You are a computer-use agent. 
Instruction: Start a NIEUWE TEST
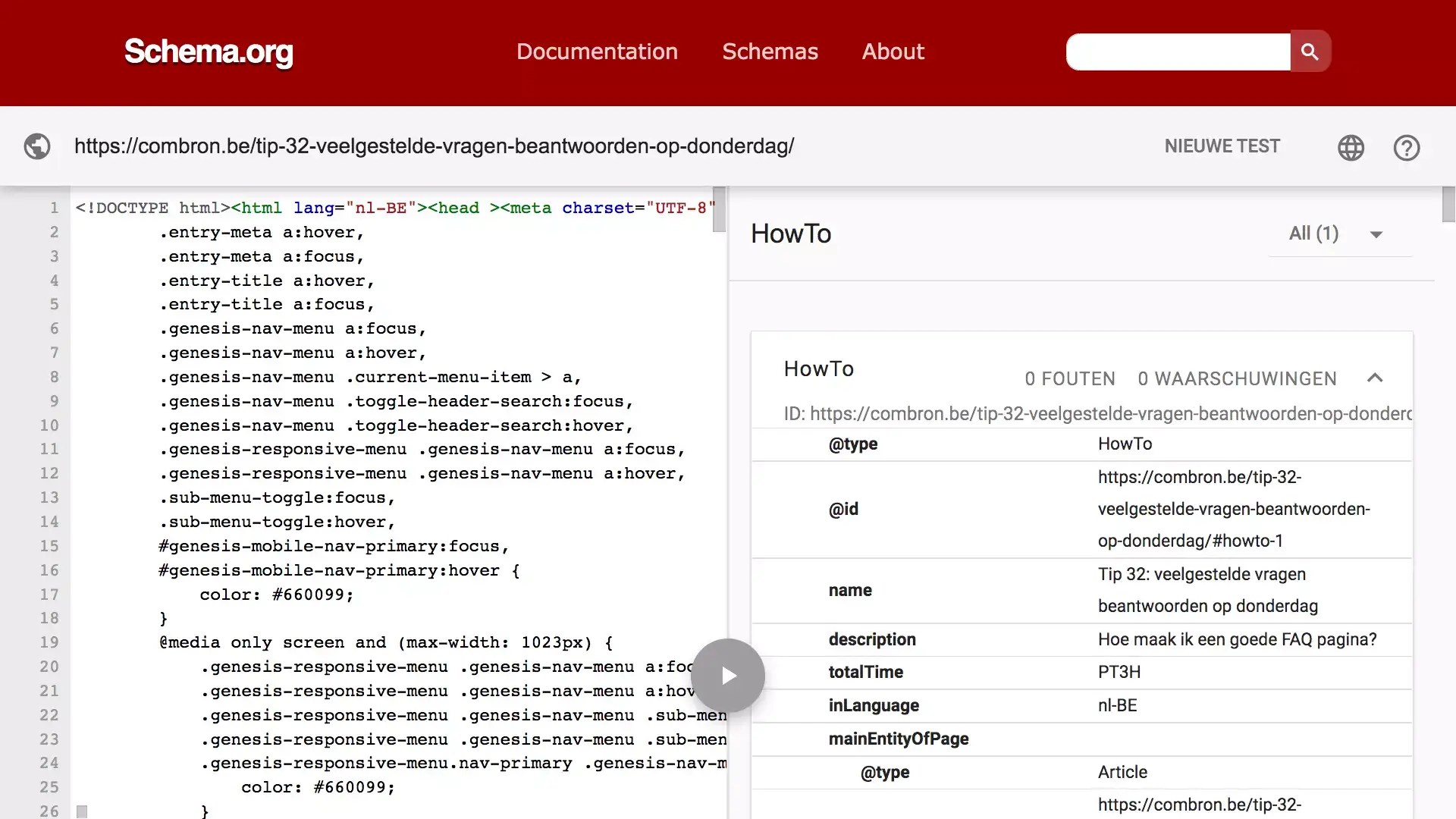(x=1222, y=146)
